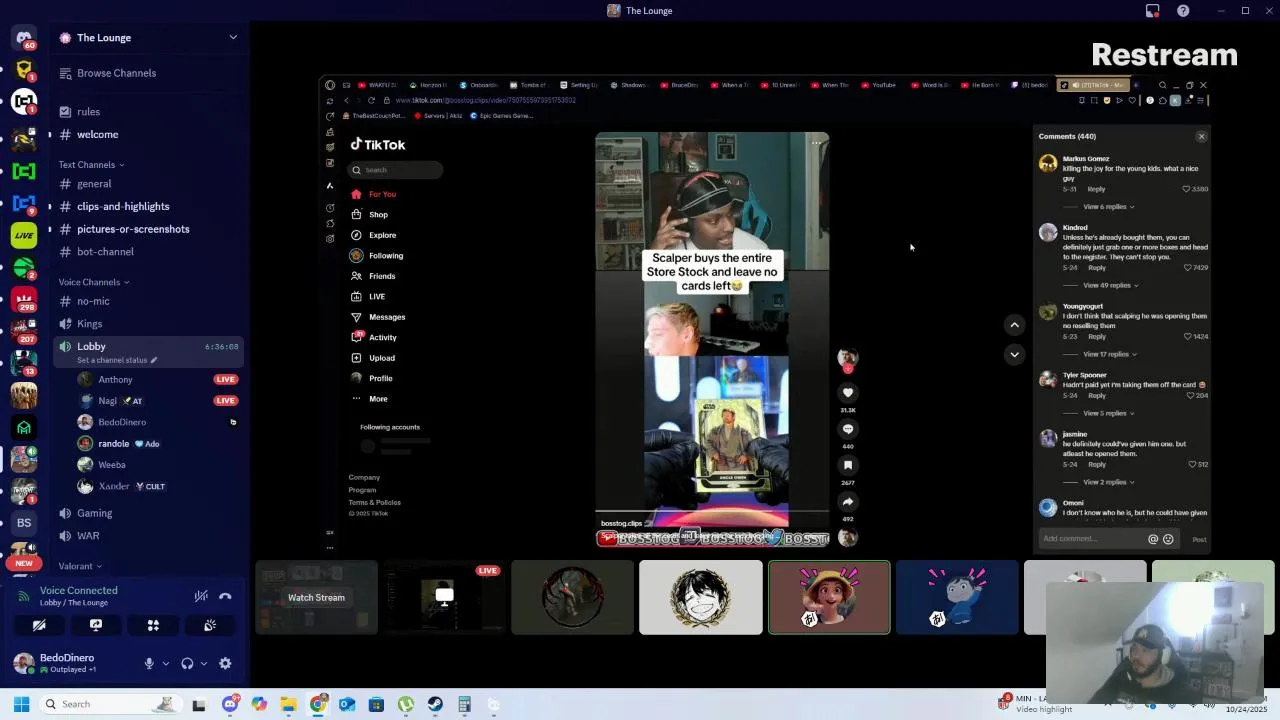Viewport: 1280px width, 720px height.
Task: Open the bot-channel
Action: tap(105, 252)
